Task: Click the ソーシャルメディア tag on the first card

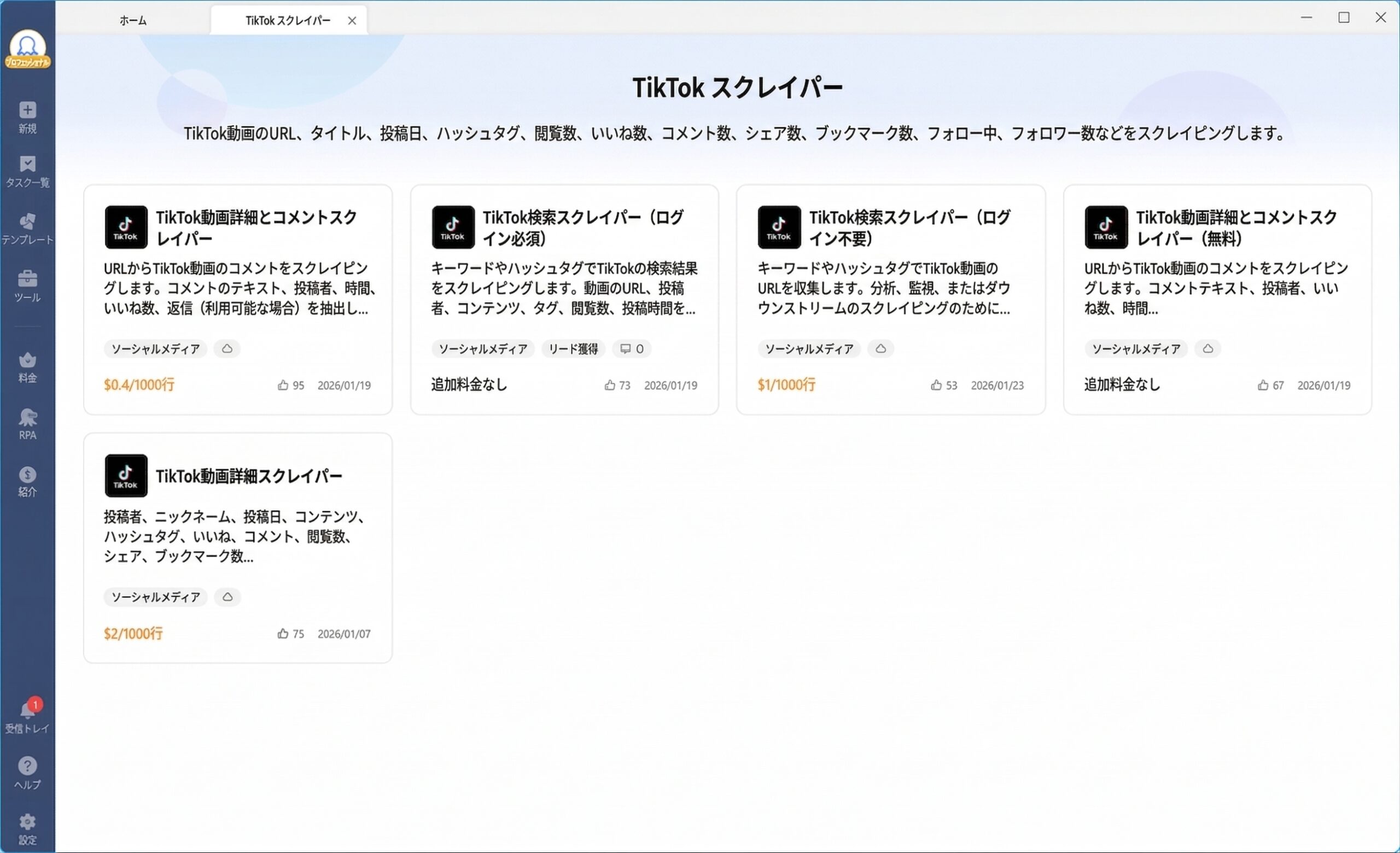Action: tap(155, 349)
